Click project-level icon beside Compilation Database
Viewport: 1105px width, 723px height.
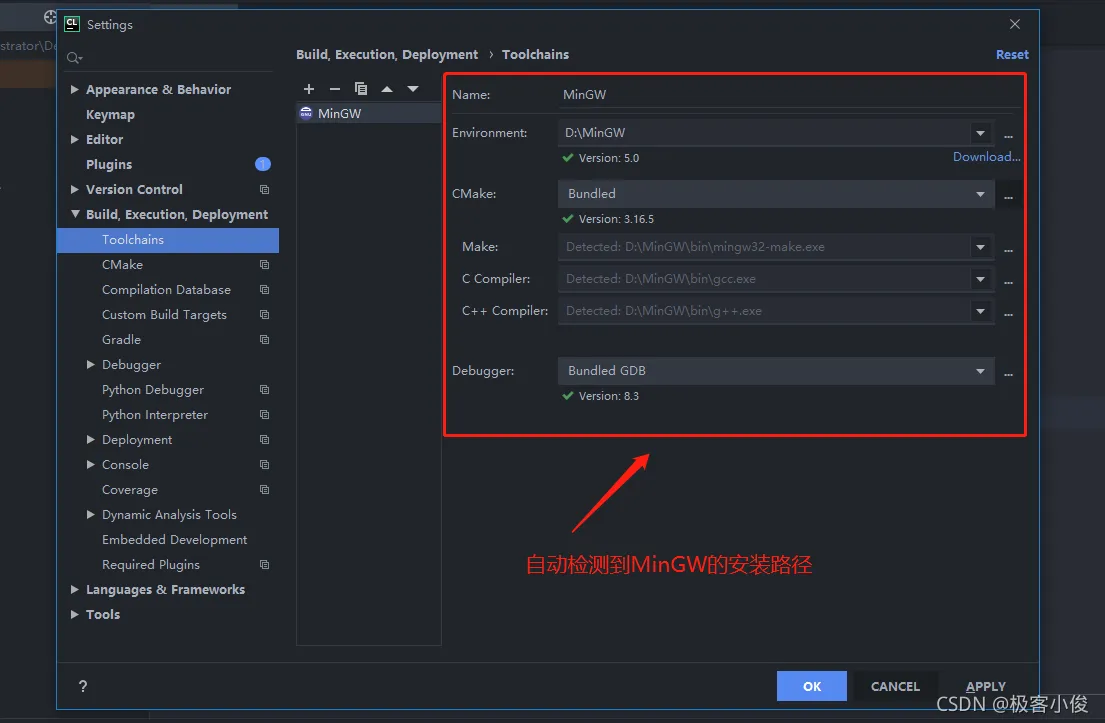point(264,290)
